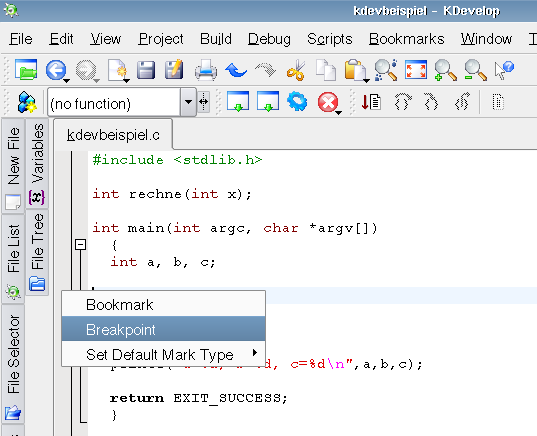The image size is (537, 436).
Task: Open the new file dropdown arrow
Action: click(126, 80)
